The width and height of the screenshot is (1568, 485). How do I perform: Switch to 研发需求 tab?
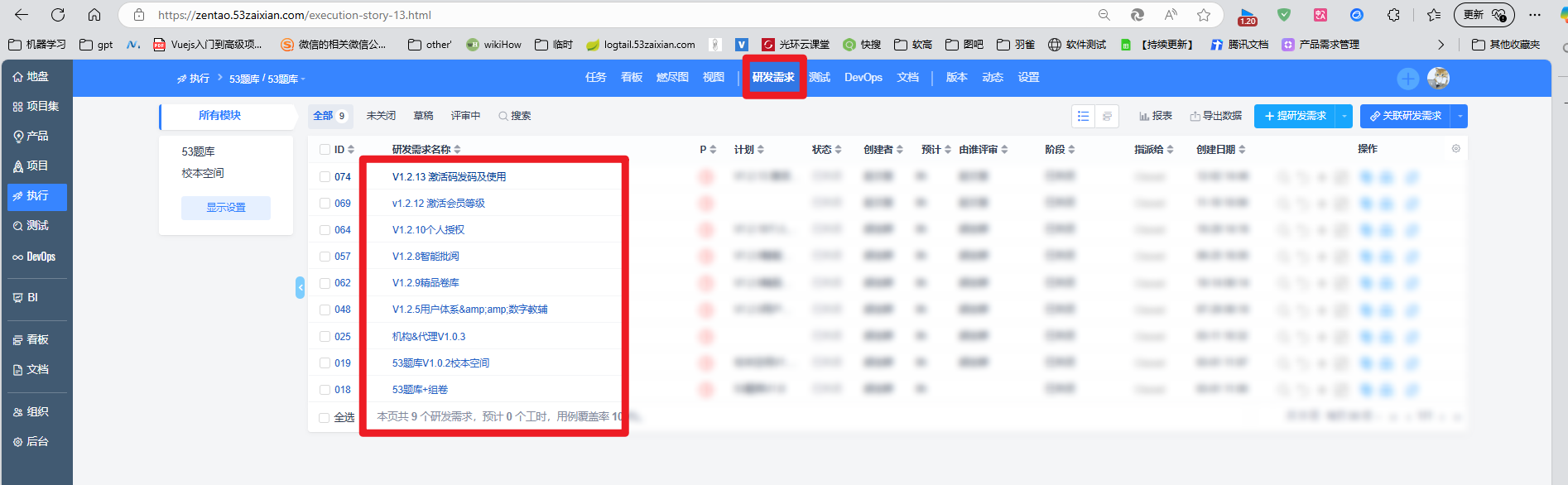click(773, 78)
